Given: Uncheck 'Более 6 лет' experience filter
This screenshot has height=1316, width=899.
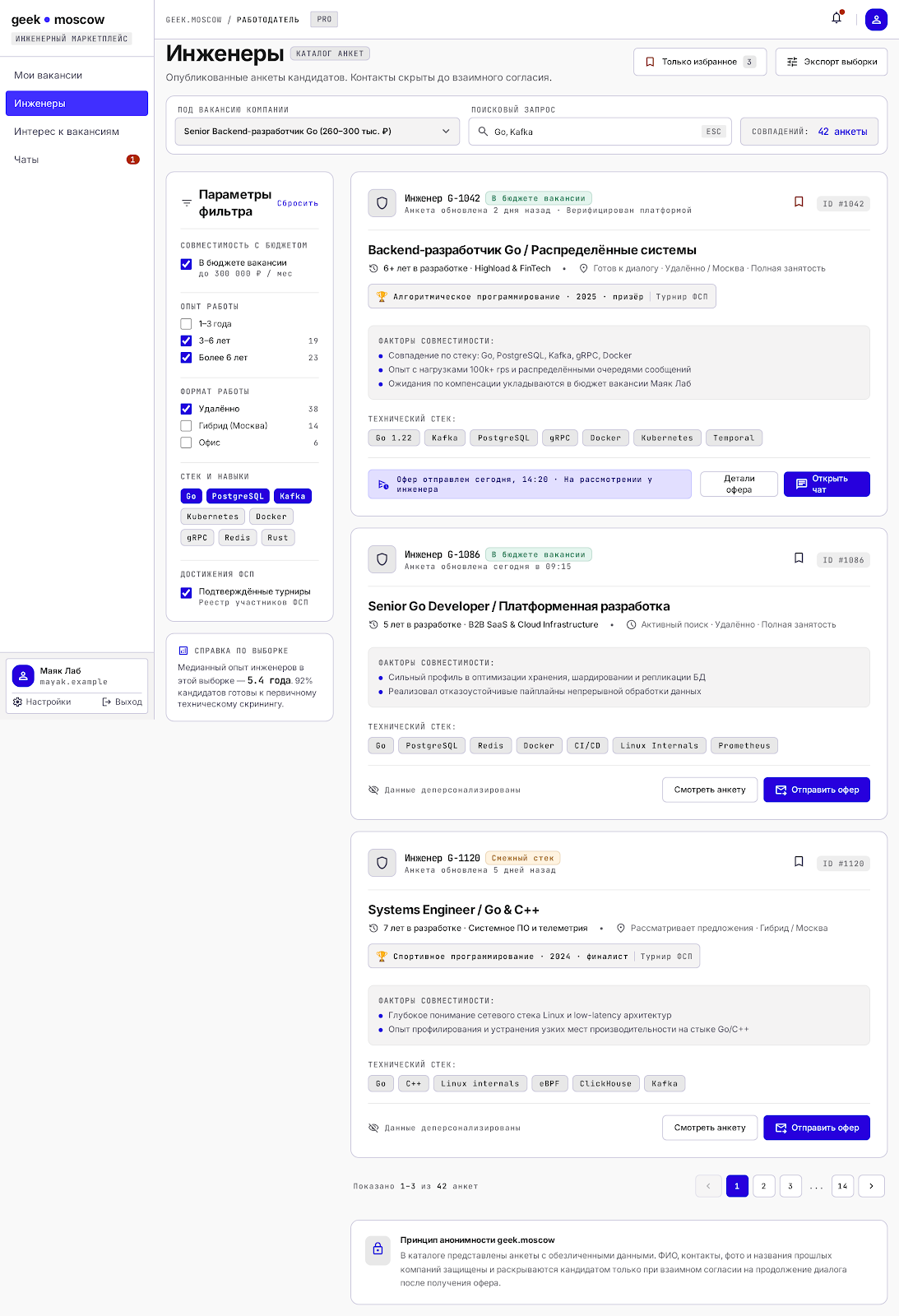Looking at the screenshot, I should click(x=186, y=358).
